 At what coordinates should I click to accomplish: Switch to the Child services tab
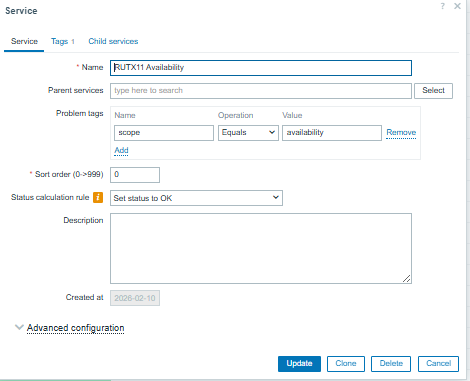point(113,41)
